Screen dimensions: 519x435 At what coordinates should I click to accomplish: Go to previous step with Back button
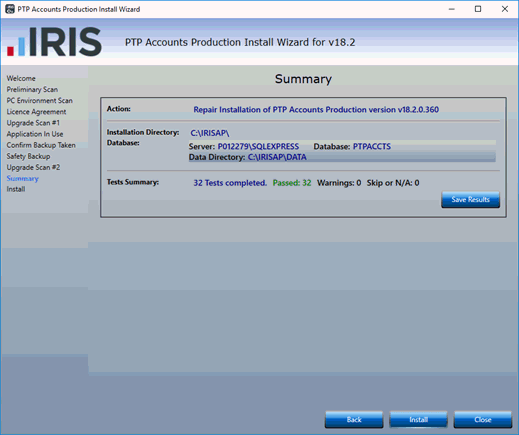coord(354,419)
